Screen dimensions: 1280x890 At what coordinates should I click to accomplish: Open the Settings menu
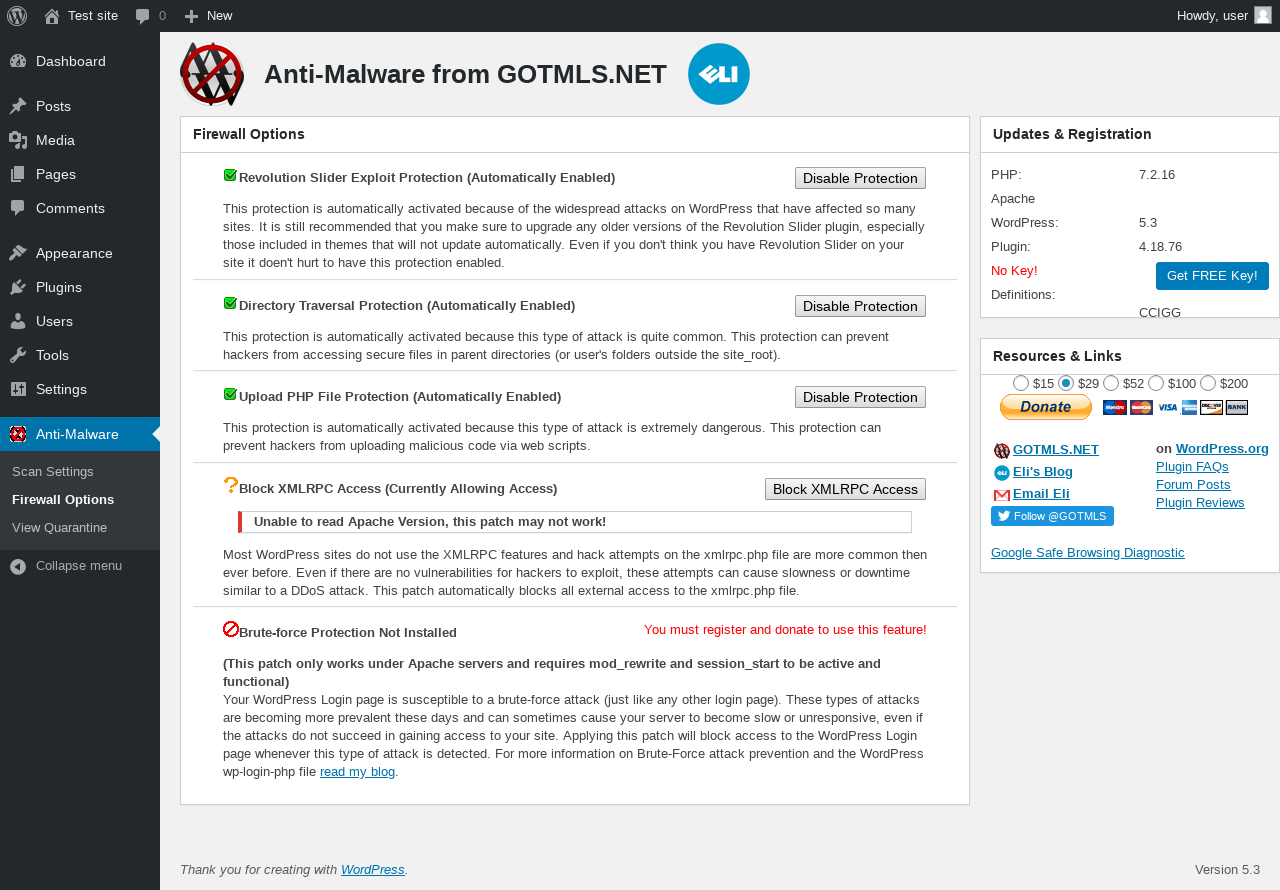click(x=61, y=389)
